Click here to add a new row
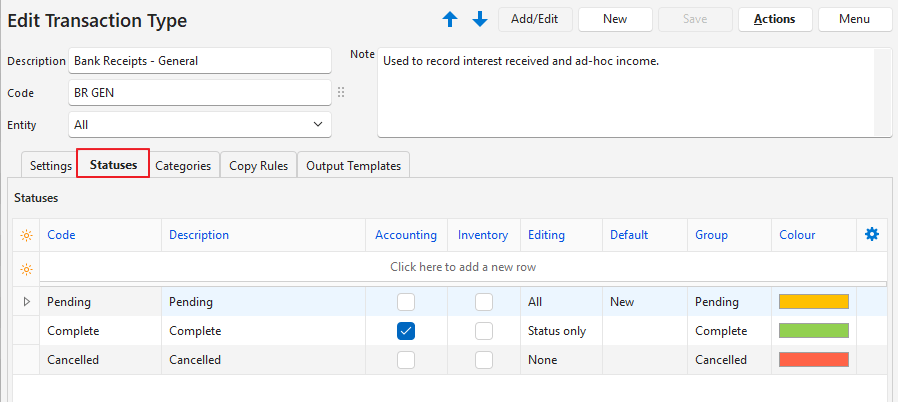 pos(462,268)
